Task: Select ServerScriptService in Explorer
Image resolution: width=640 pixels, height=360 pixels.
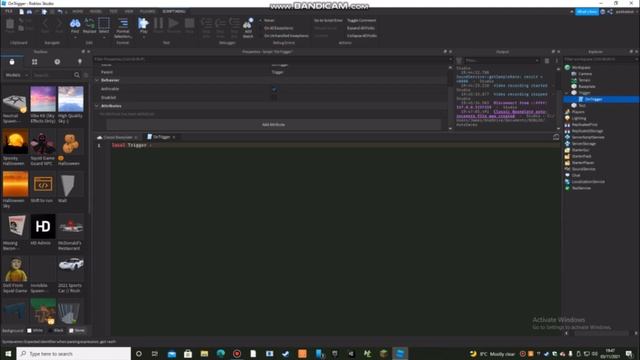Action: pos(588,137)
